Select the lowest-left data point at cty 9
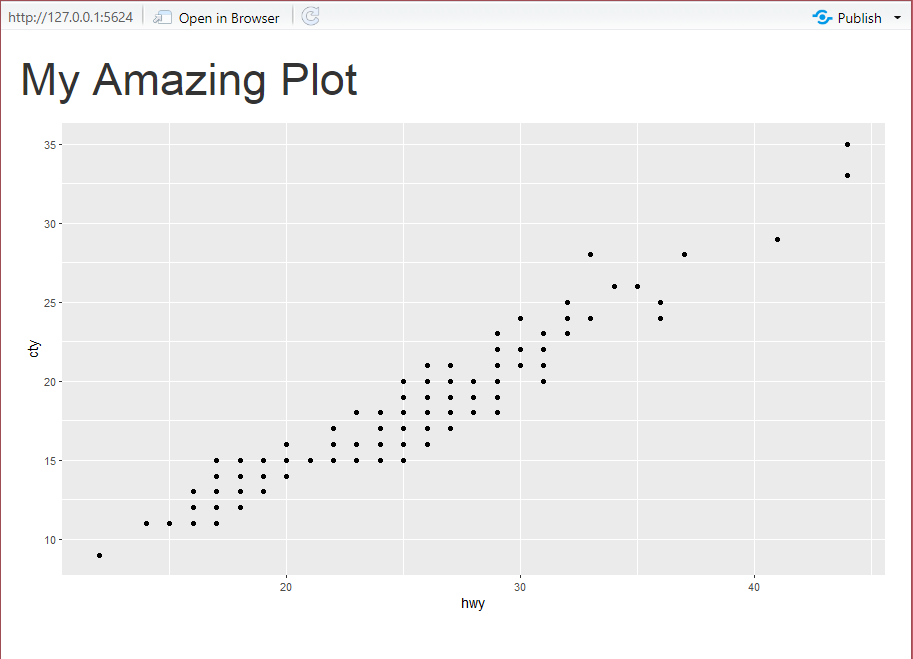 99,555
